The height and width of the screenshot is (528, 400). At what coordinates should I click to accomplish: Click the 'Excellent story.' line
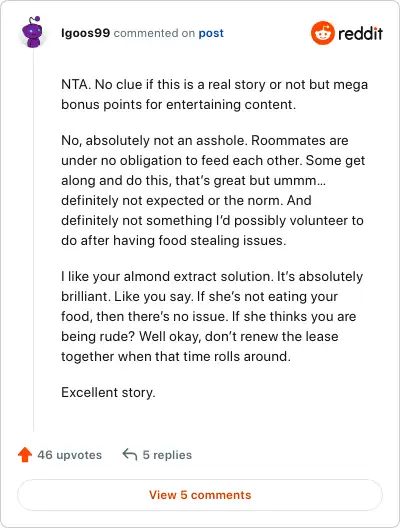point(108,392)
